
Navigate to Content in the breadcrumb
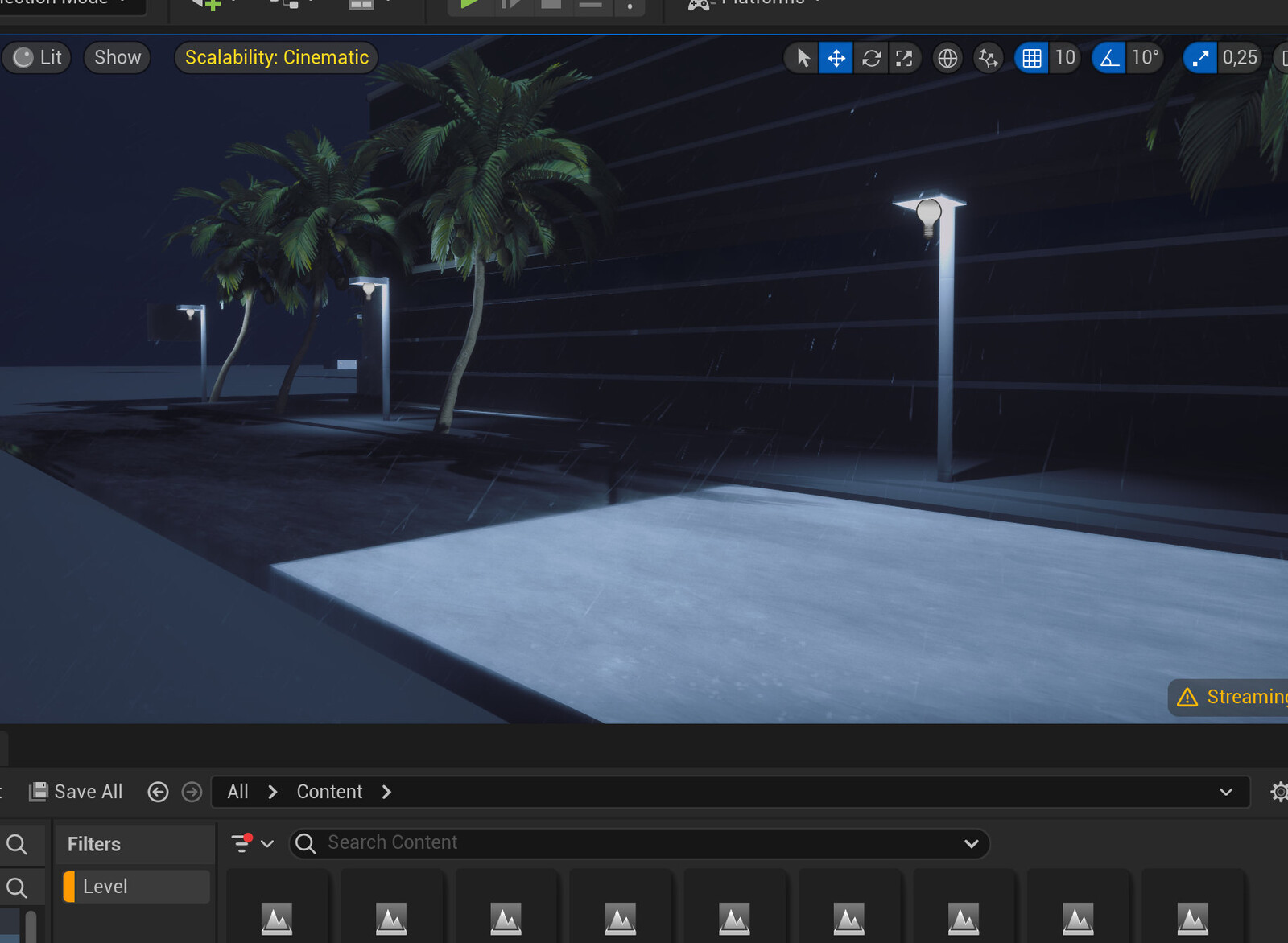(329, 792)
